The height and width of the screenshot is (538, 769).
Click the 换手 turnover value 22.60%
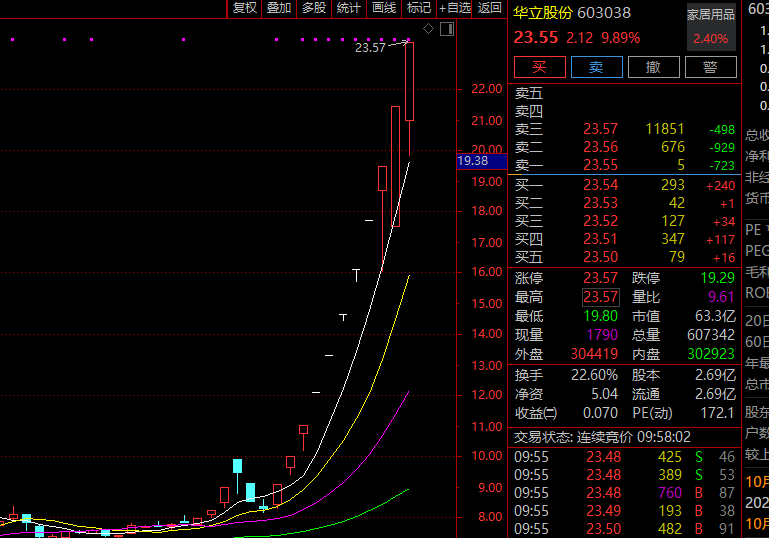[x=594, y=375]
